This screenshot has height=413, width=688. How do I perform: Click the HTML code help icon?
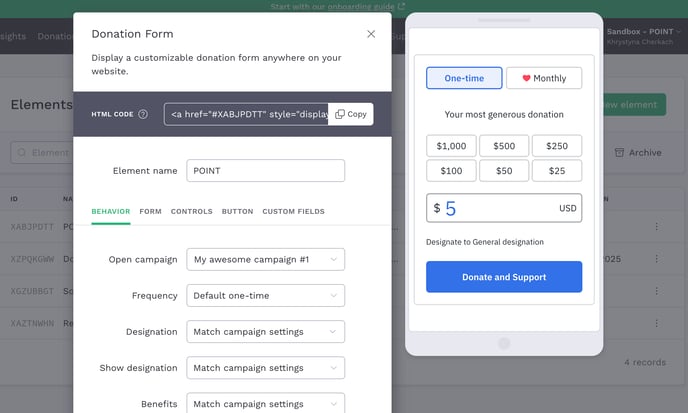pyautogui.click(x=143, y=114)
